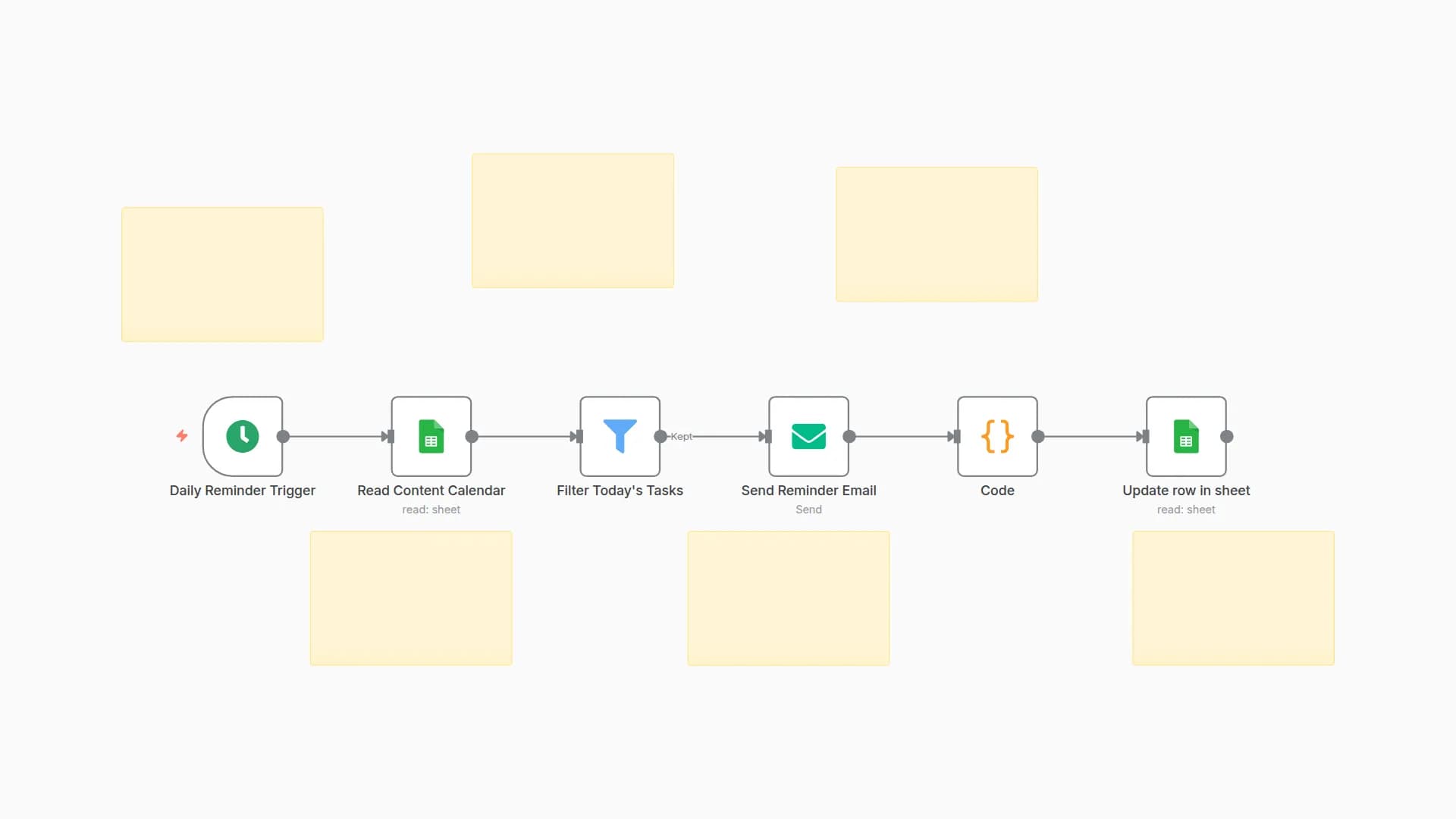Click output connector of Update row in sheet
Viewport: 1456px width, 819px height.
coord(1226,436)
